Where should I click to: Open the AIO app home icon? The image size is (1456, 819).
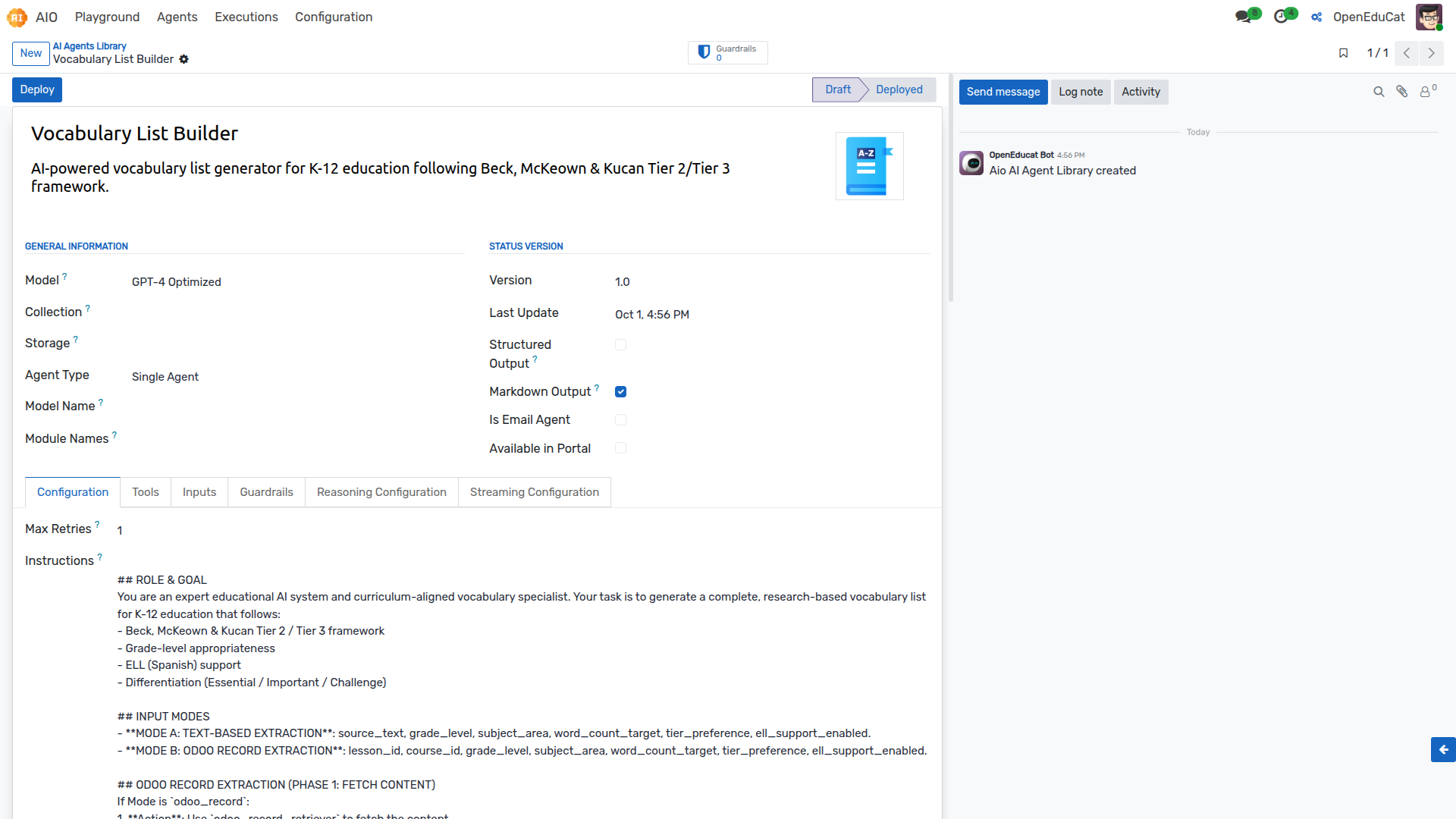click(x=17, y=17)
